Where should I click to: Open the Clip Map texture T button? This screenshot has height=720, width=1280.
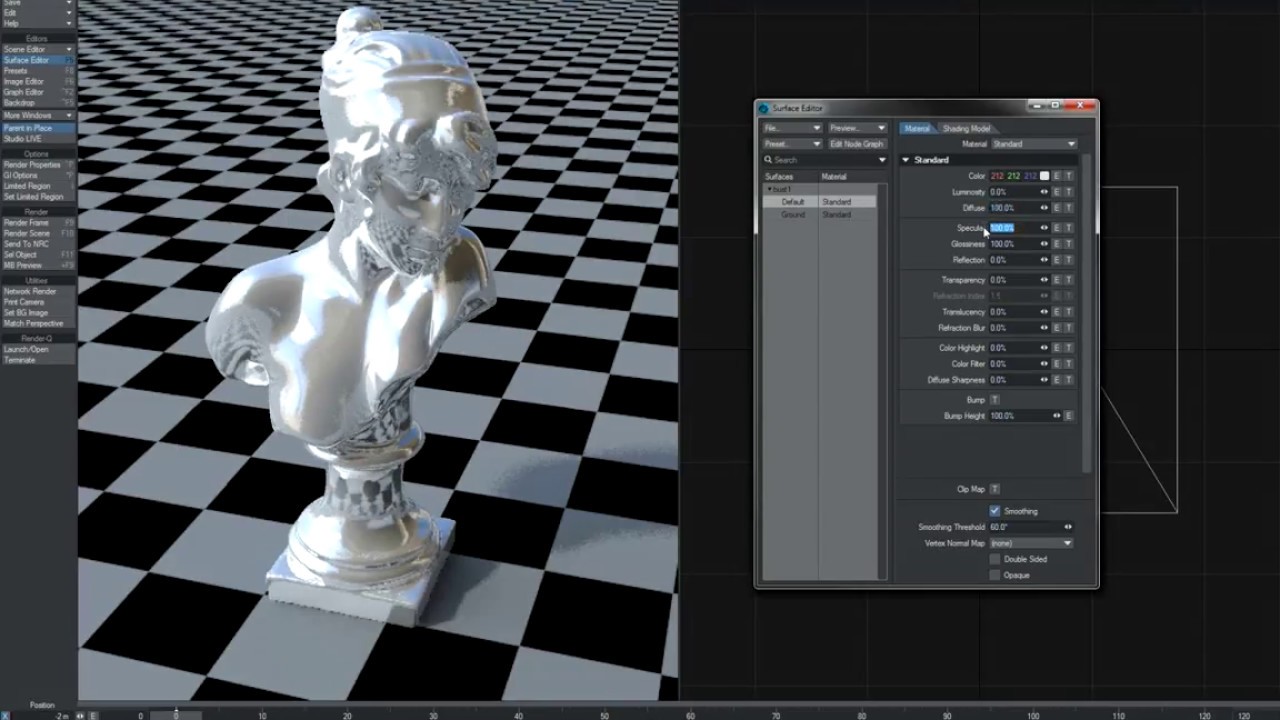point(995,490)
